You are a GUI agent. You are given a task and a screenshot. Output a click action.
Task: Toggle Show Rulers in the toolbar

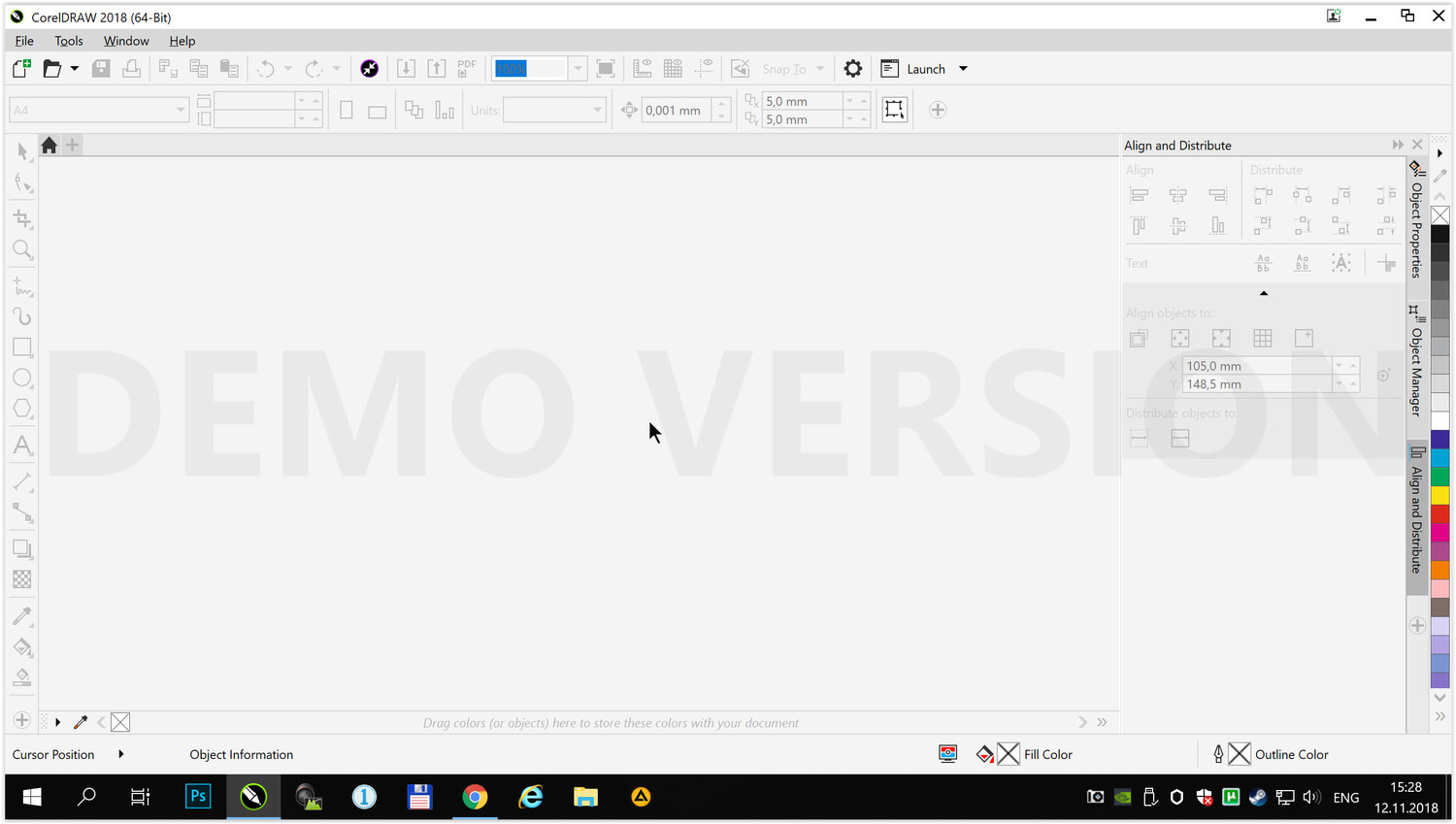pyautogui.click(x=643, y=68)
